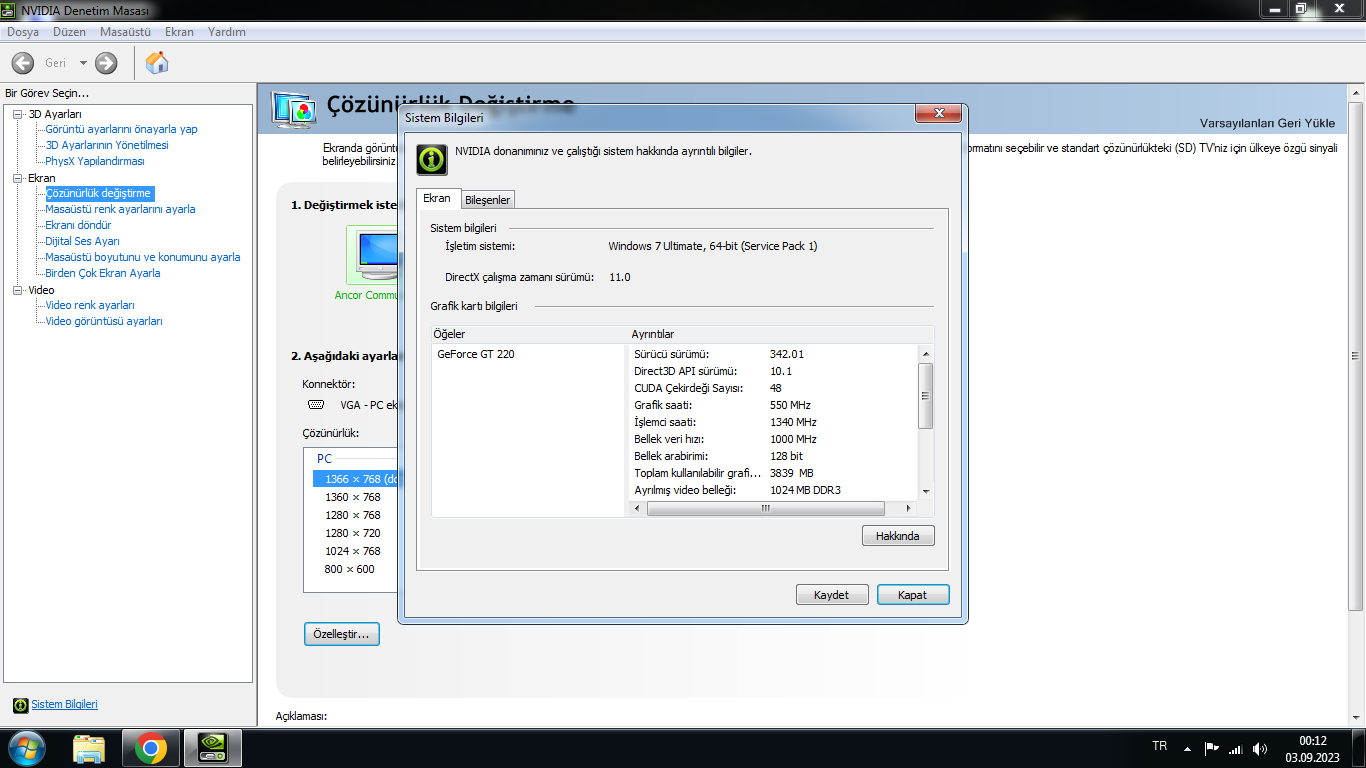The image size is (1366, 768).
Task: Open Video görüntüsü ayarları
Action: (104, 321)
